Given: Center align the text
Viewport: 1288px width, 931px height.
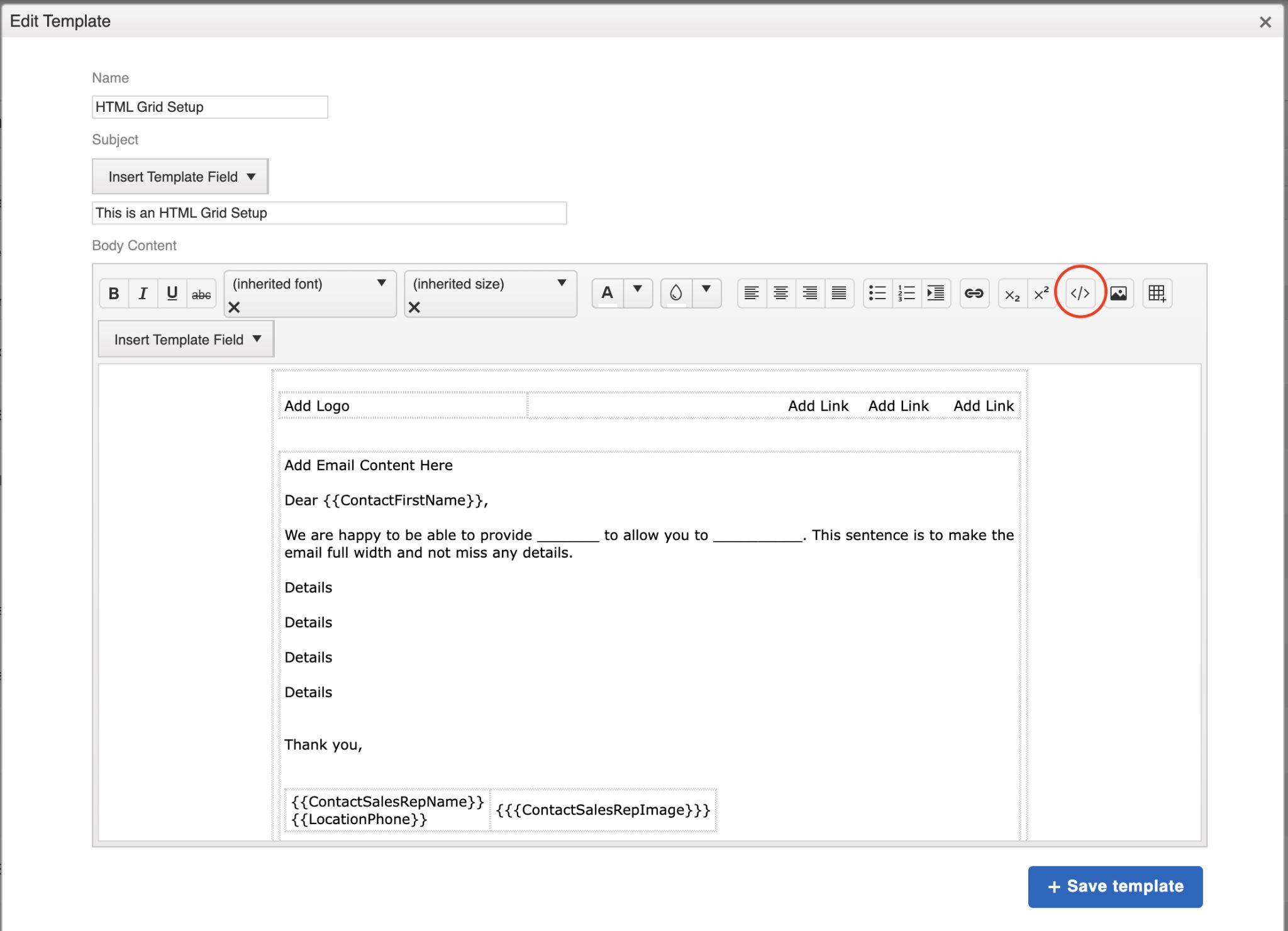Looking at the screenshot, I should (x=780, y=293).
